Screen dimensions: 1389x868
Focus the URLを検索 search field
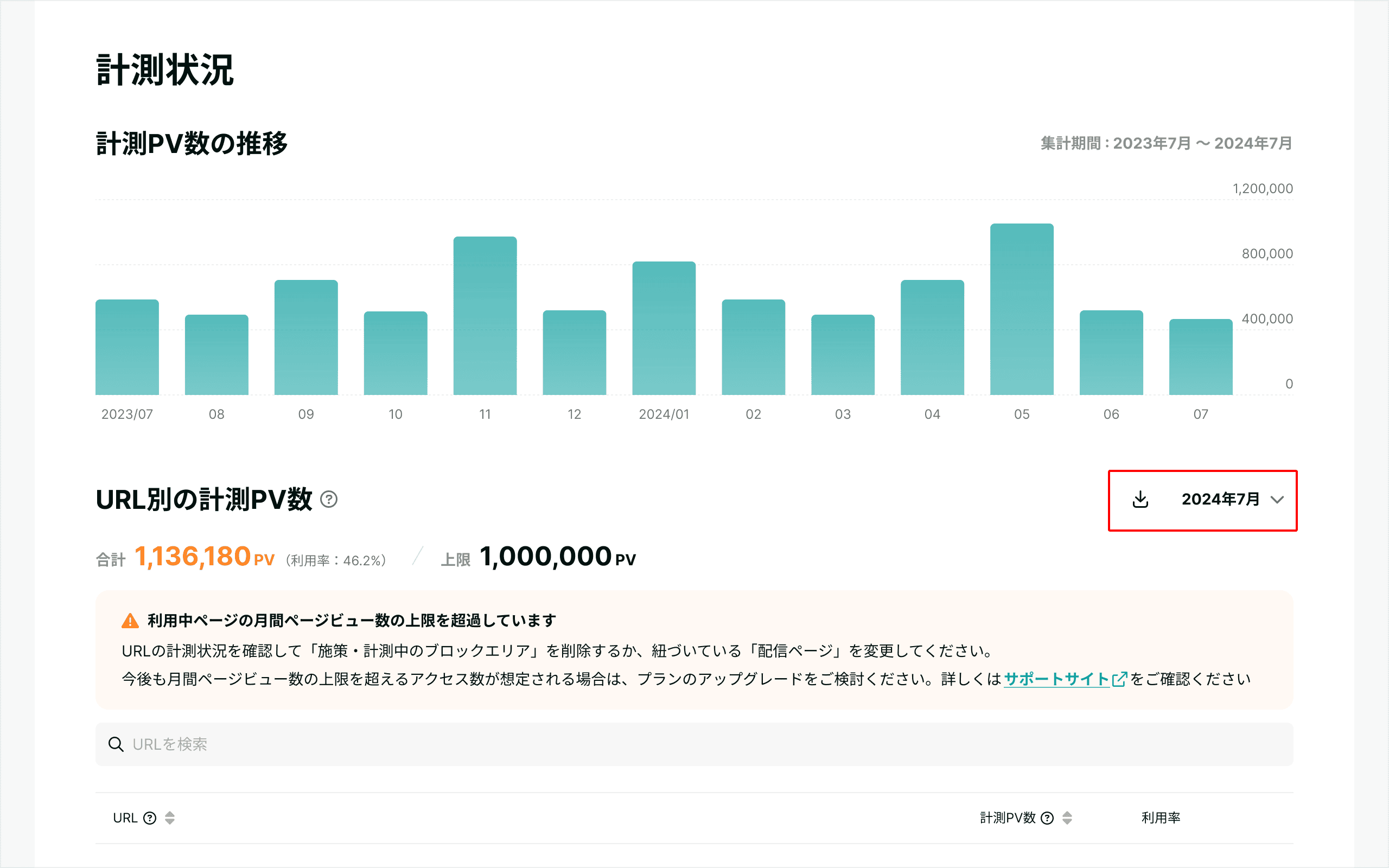[689, 744]
